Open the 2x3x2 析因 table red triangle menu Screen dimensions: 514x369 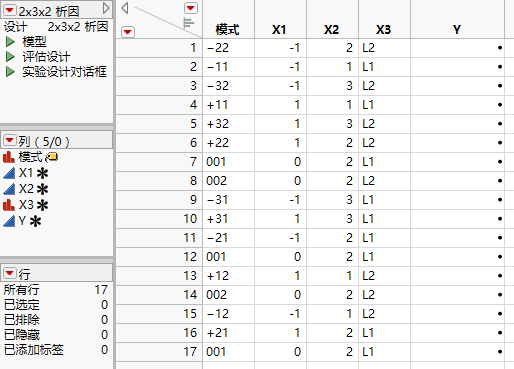tap(9, 10)
